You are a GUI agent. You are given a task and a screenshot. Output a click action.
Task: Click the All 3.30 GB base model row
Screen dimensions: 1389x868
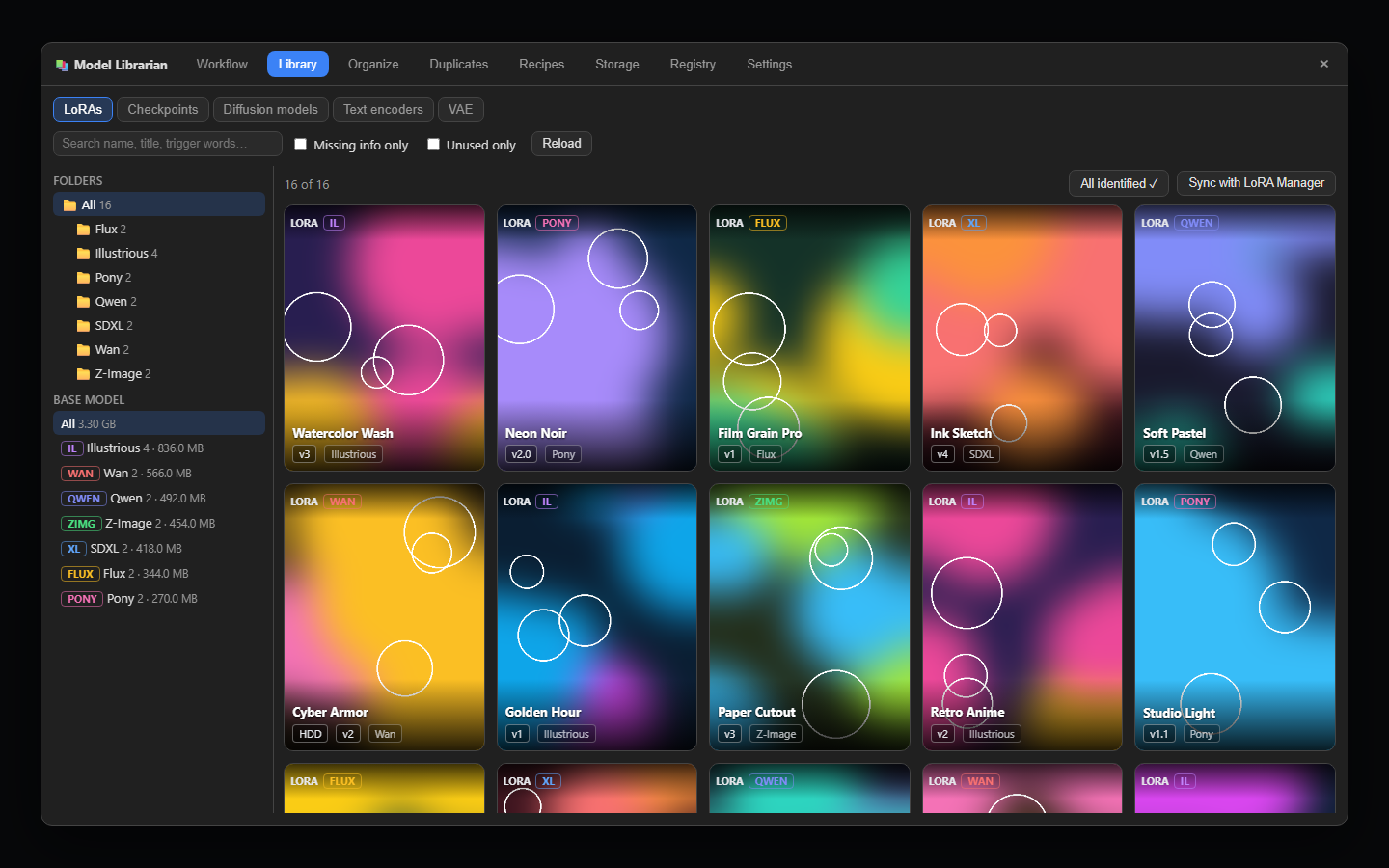[x=159, y=423]
